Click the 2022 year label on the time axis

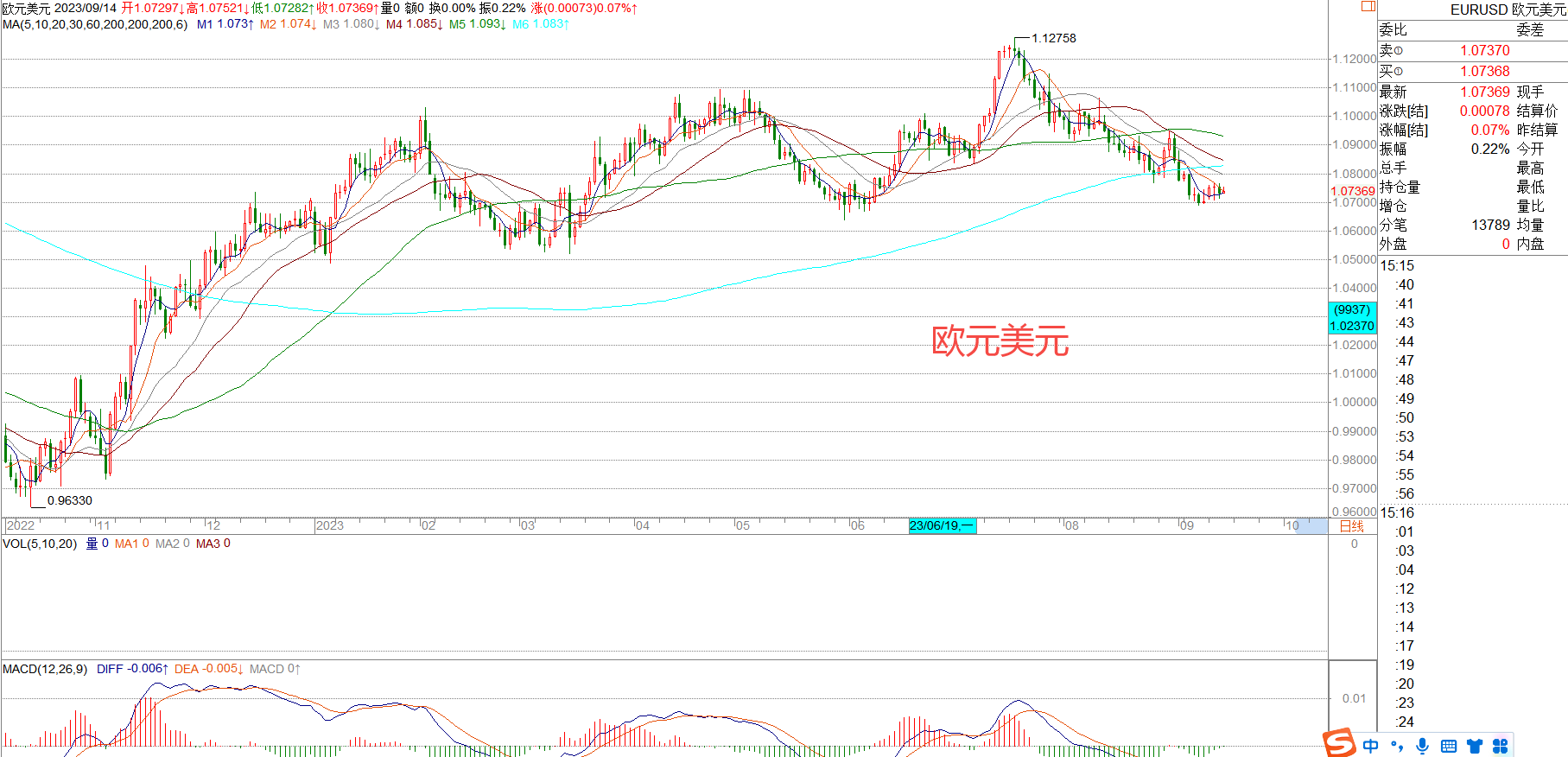[21, 525]
